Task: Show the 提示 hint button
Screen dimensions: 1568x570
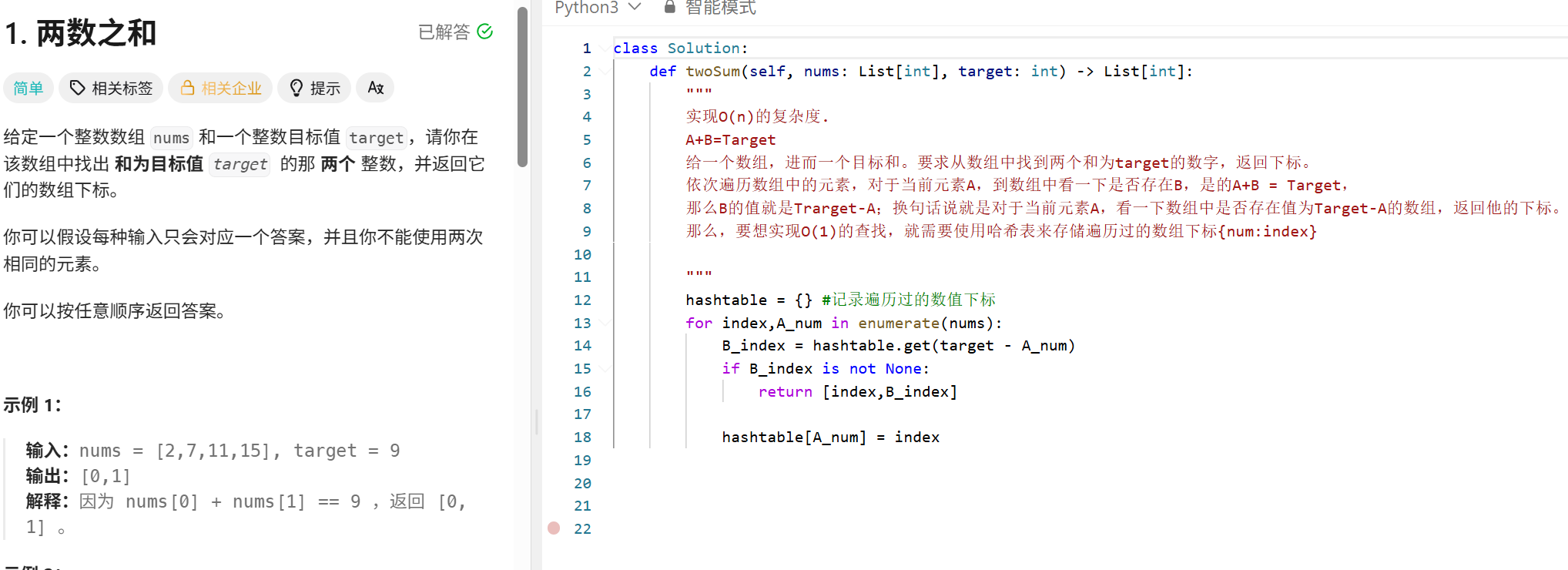Action: coord(314,88)
